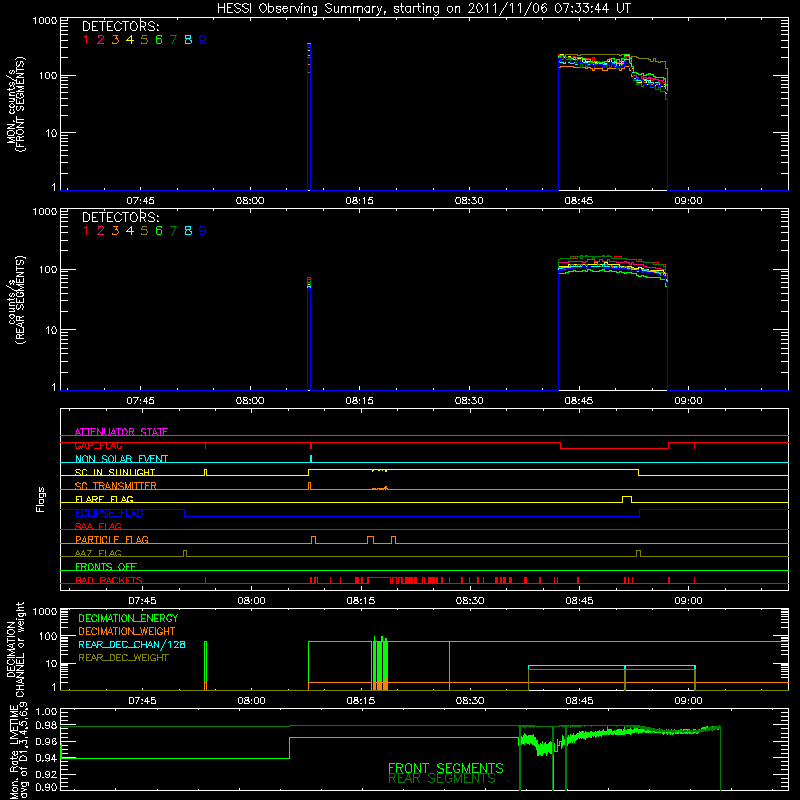The image size is (800, 800).
Task: Select detector 2 in front segments legend
Action: click(101, 40)
